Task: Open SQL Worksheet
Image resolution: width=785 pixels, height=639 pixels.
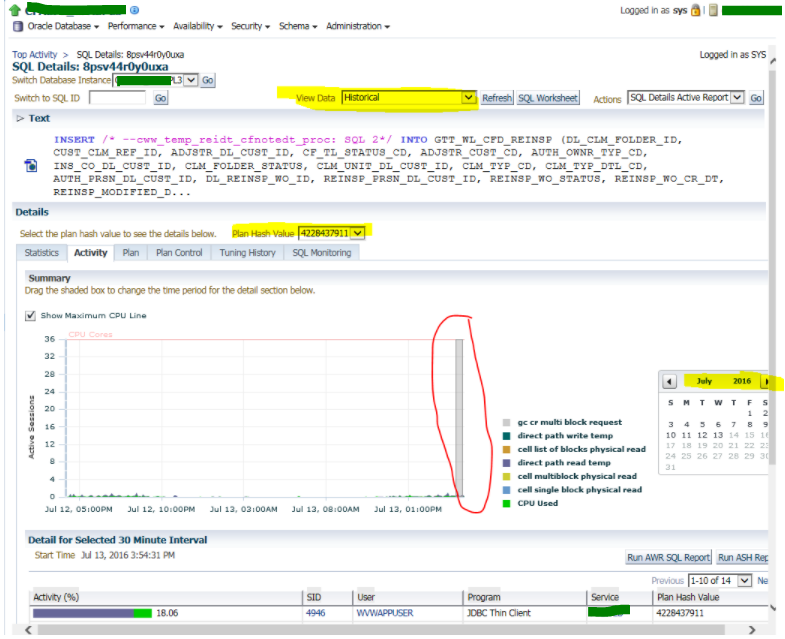Action: (x=548, y=98)
